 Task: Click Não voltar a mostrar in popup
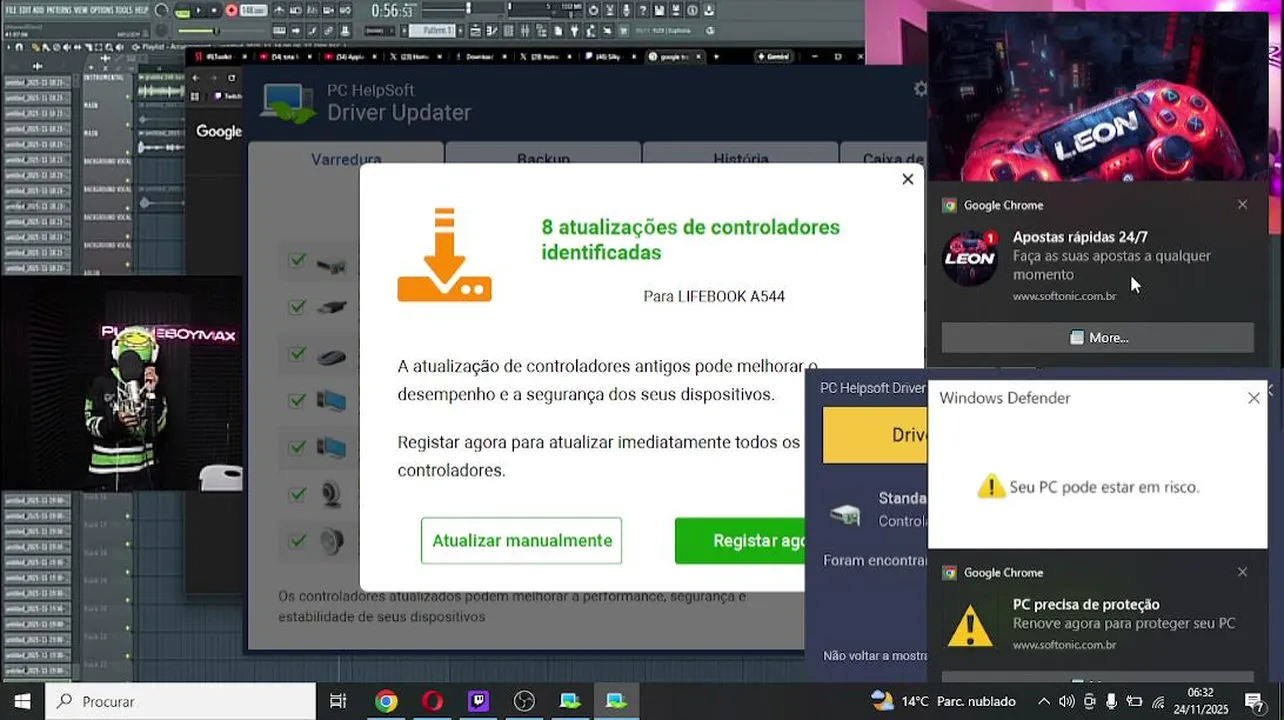(875, 656)
